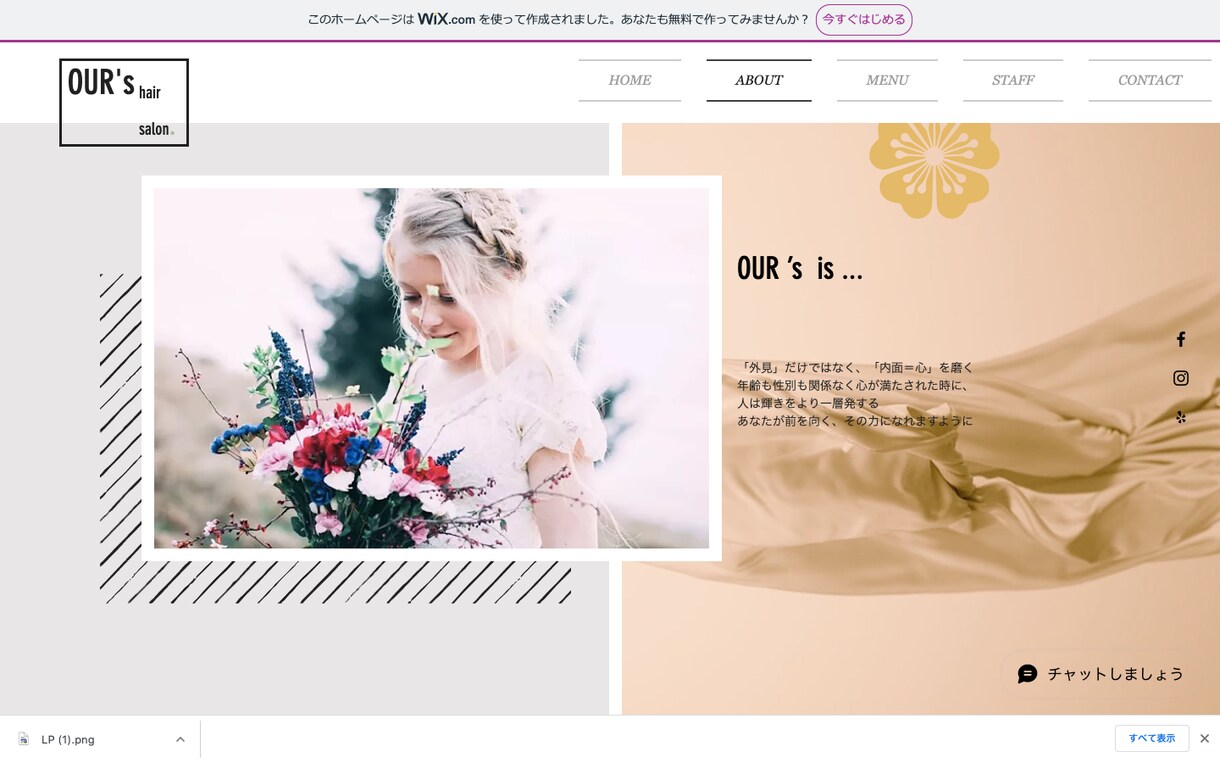Viewport: 1220px width, 763px height.
Task: Open the Facebook social icon
Action: tap(1181, 339)
